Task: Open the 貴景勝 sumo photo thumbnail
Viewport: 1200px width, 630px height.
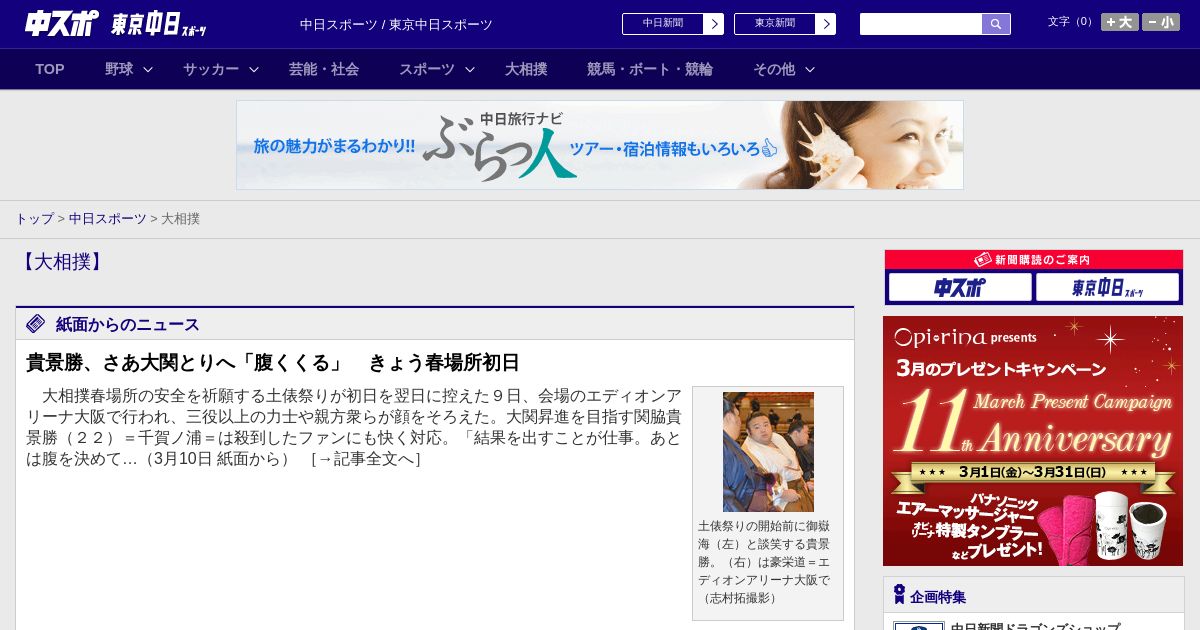Action: [768, 452]
